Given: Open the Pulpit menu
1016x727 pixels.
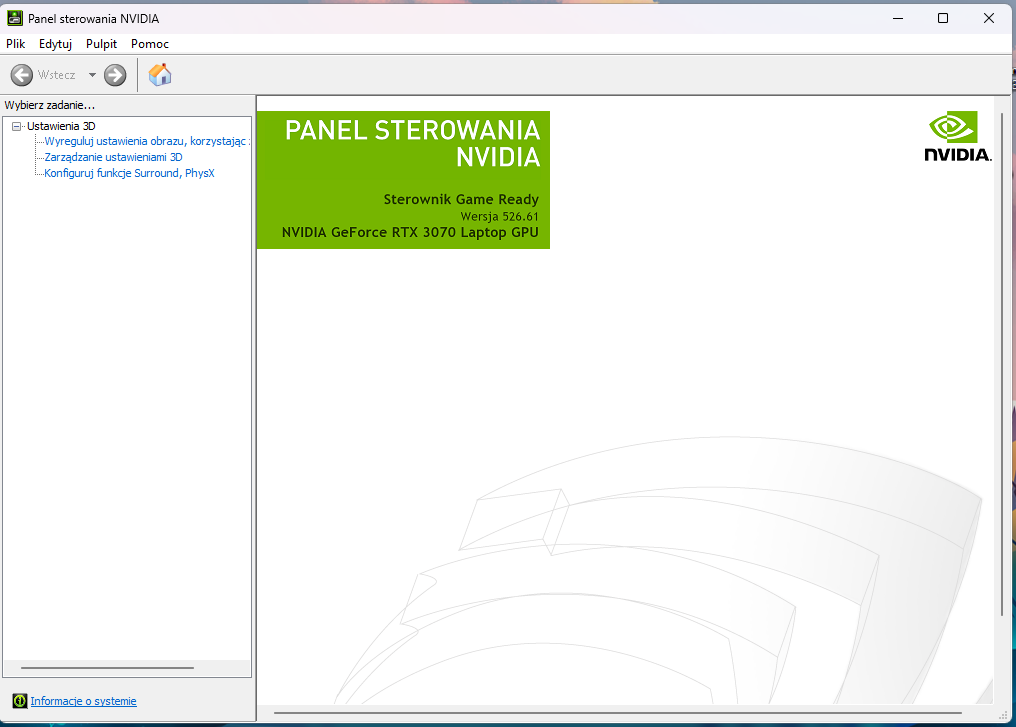Looking at the screenshot, I should coord(102,43).
